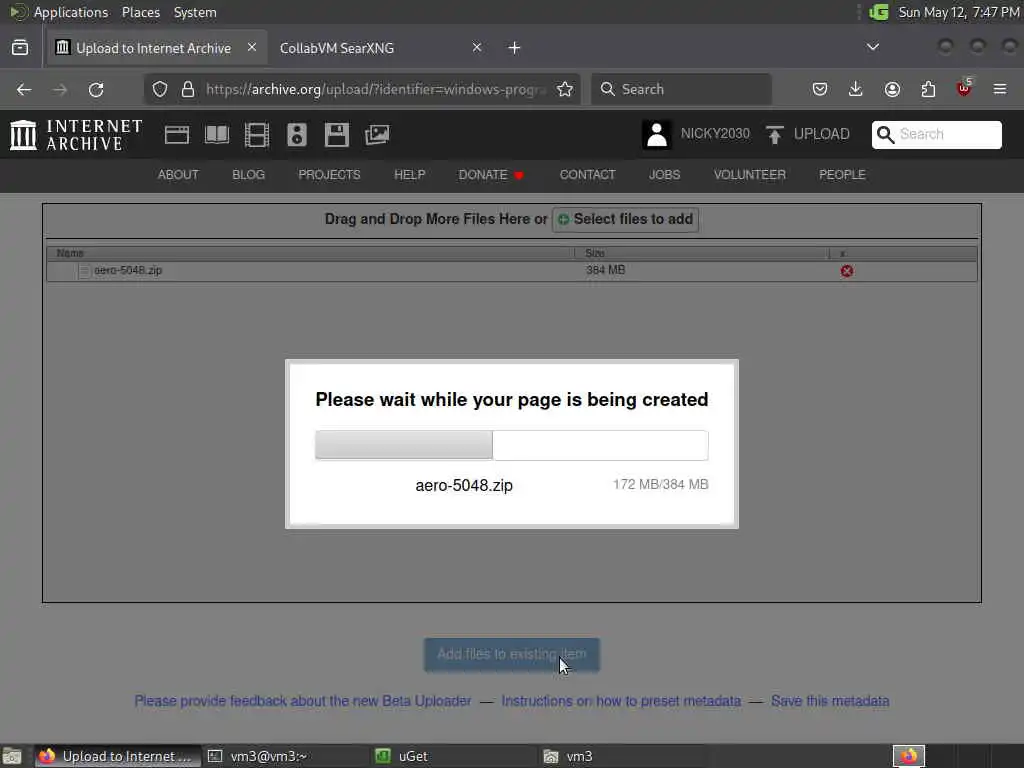Screen dimensions: 1024x768
Task: Open the Beta Uploader feedback link
Action: coord(303,701)
